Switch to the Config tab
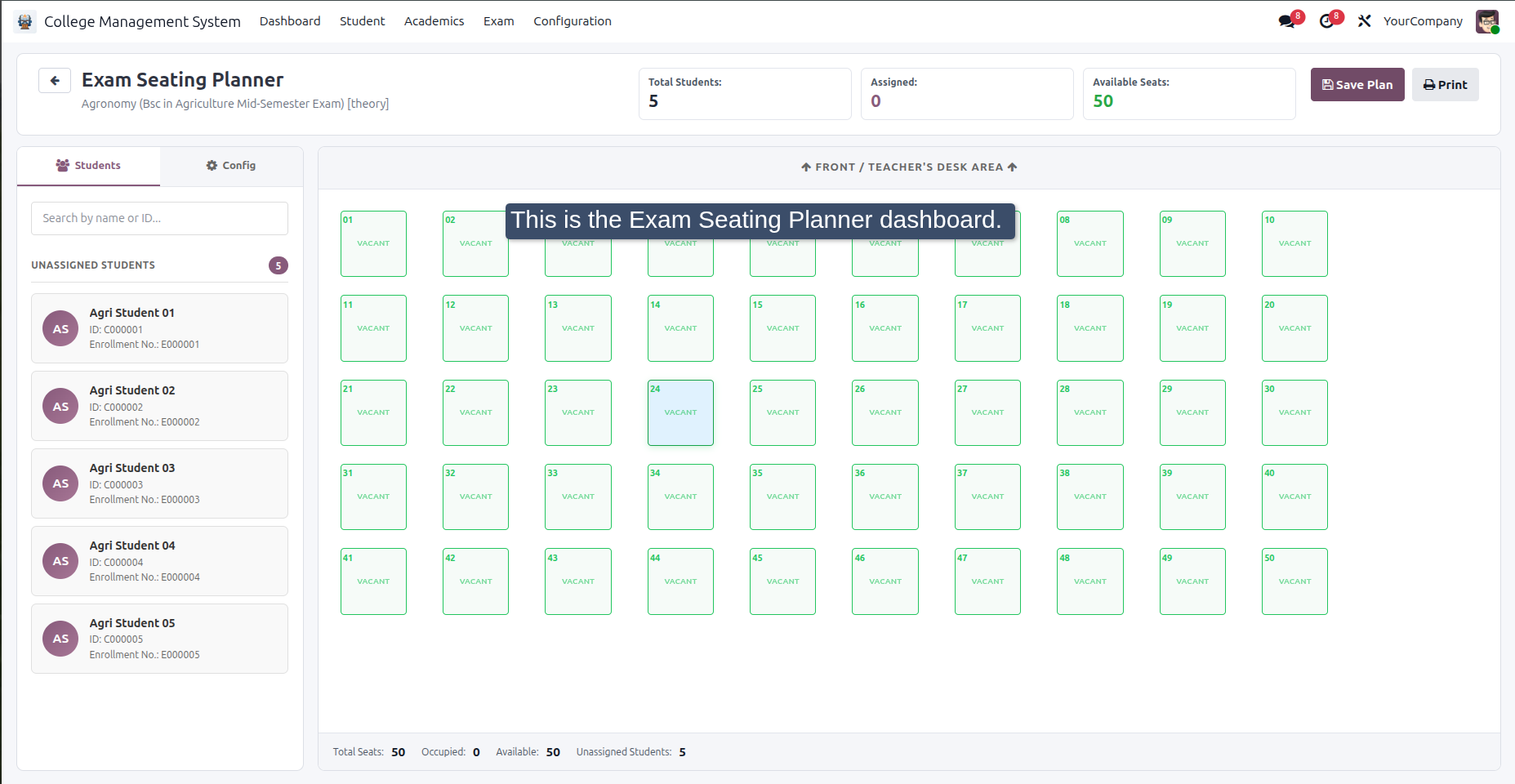1515x784 pixels. pyautogui.click(x=231, y=166)
